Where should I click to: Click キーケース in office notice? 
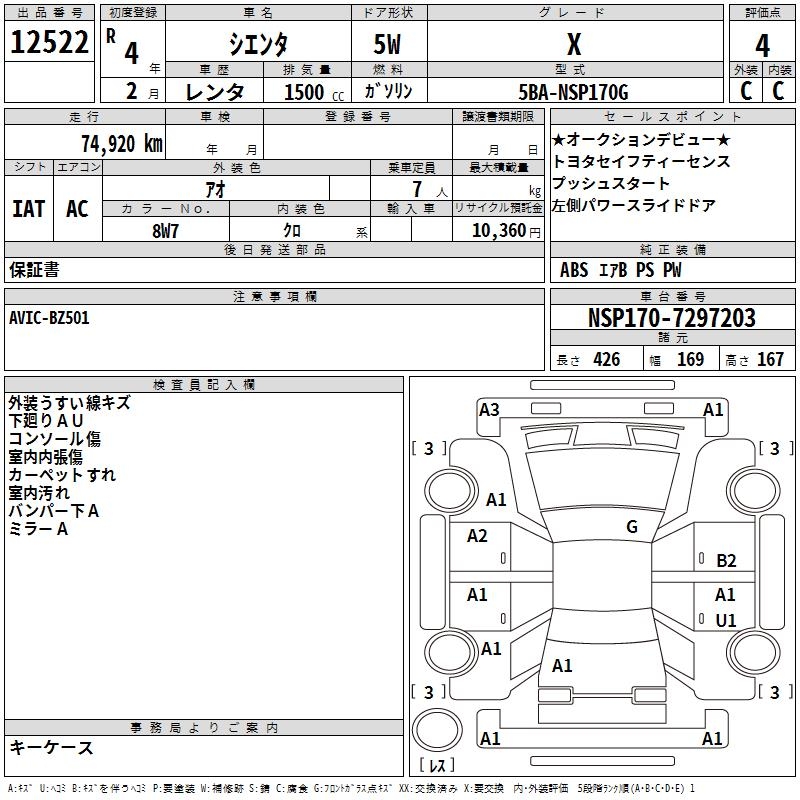point(52,747)
